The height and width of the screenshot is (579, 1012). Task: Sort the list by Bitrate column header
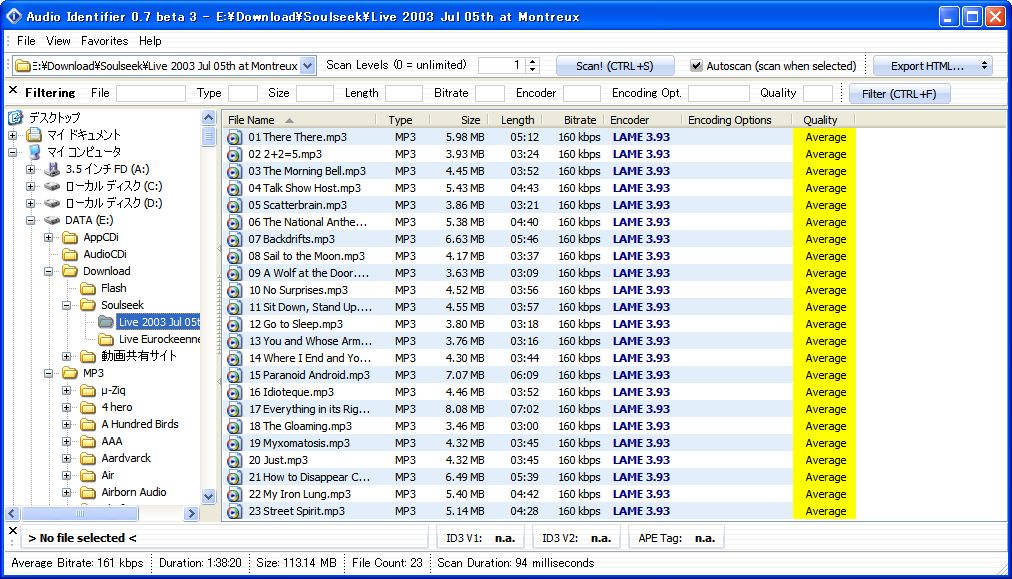(574, 120)
